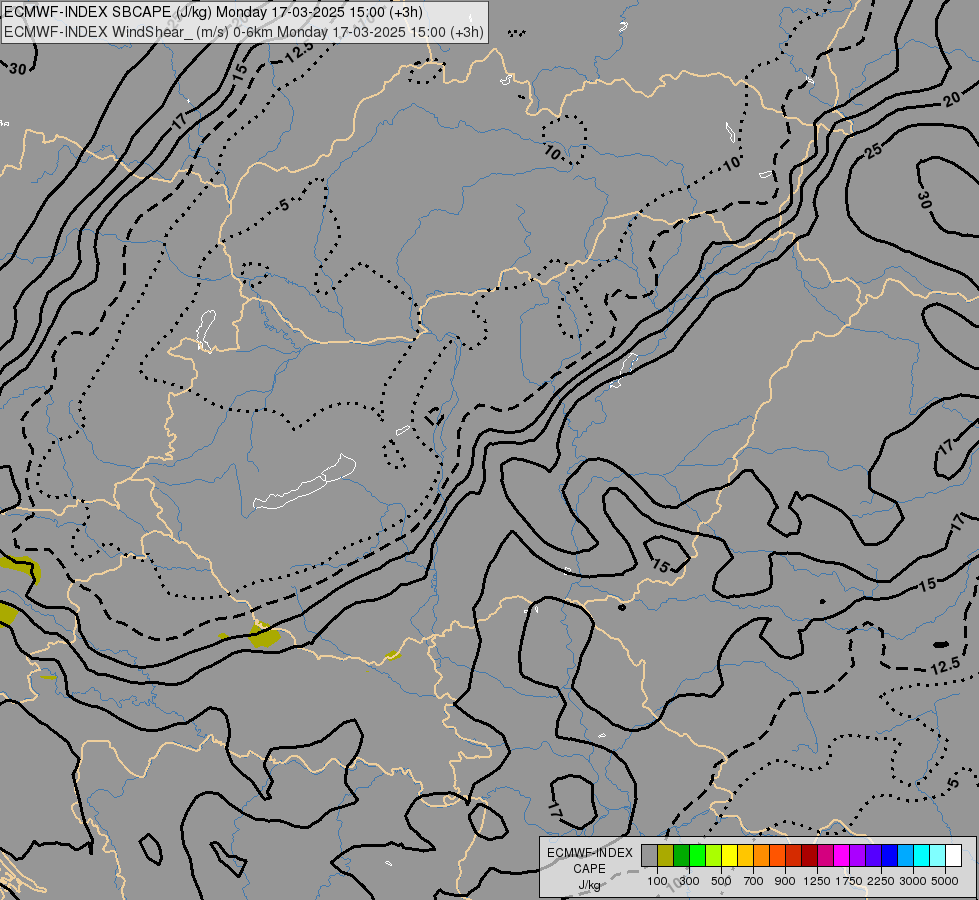Select the indigo swatch before 2250 tick
Image resolution: width=979 pixels, height=900 pixels.
873,855
